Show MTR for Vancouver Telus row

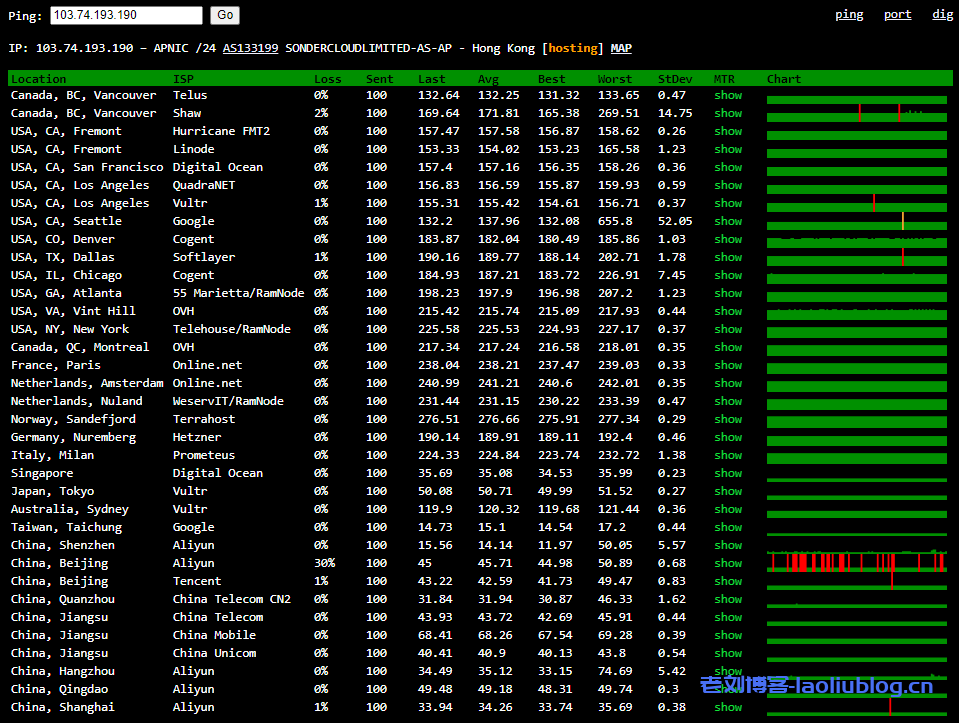coord(728,96)
